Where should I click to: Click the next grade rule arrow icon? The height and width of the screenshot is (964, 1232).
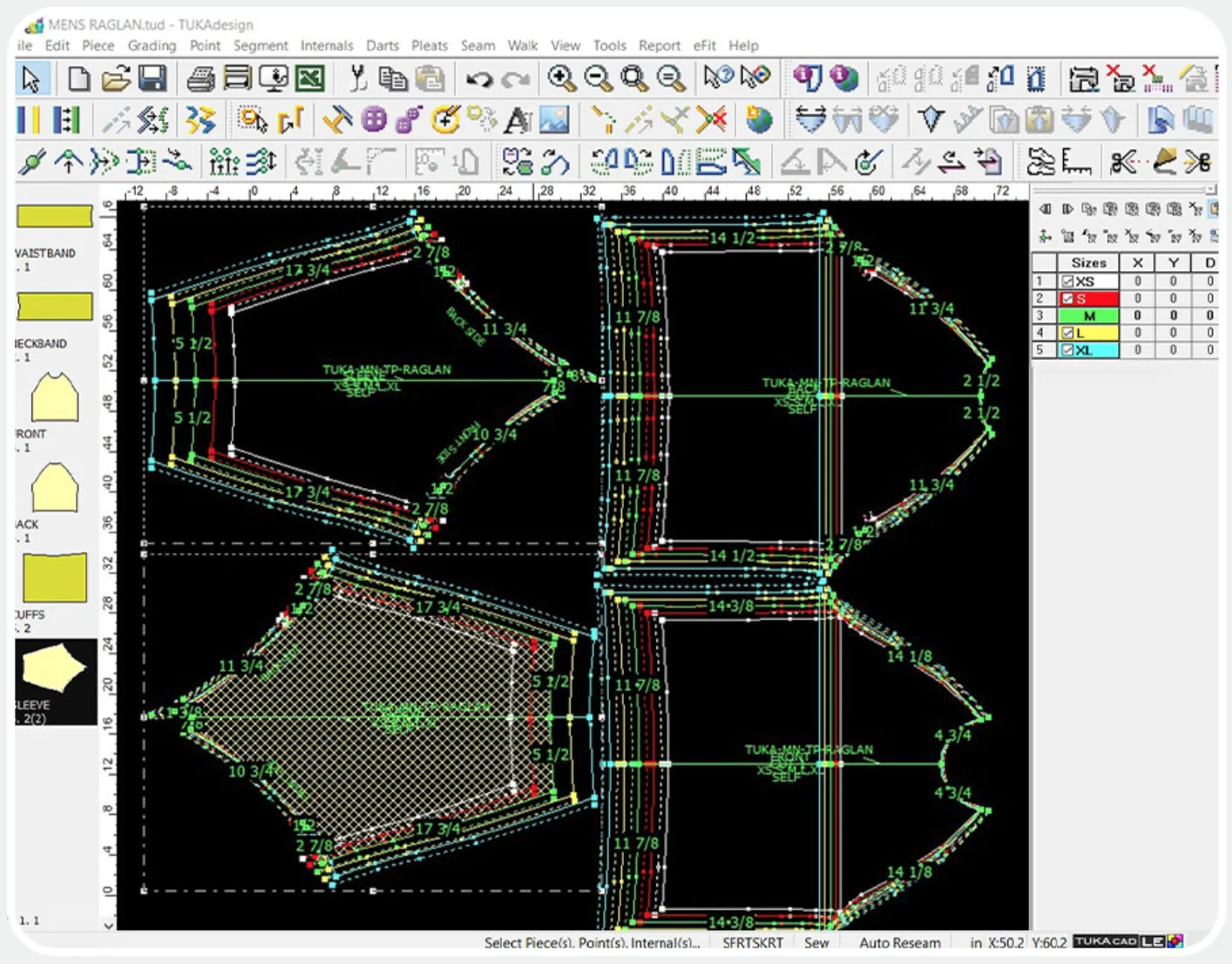1066,209
